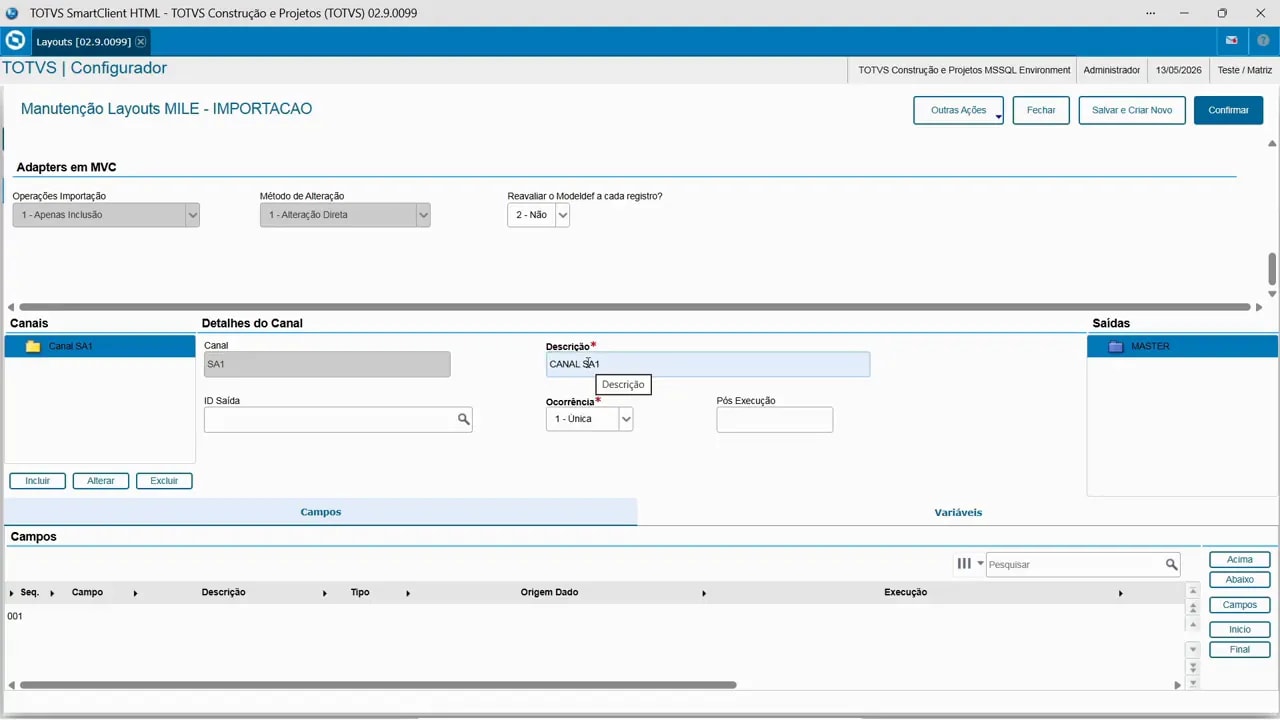Click the Pesquisar search field
The width and height of the screenshot is (1280, 720).
point(1083,565)
